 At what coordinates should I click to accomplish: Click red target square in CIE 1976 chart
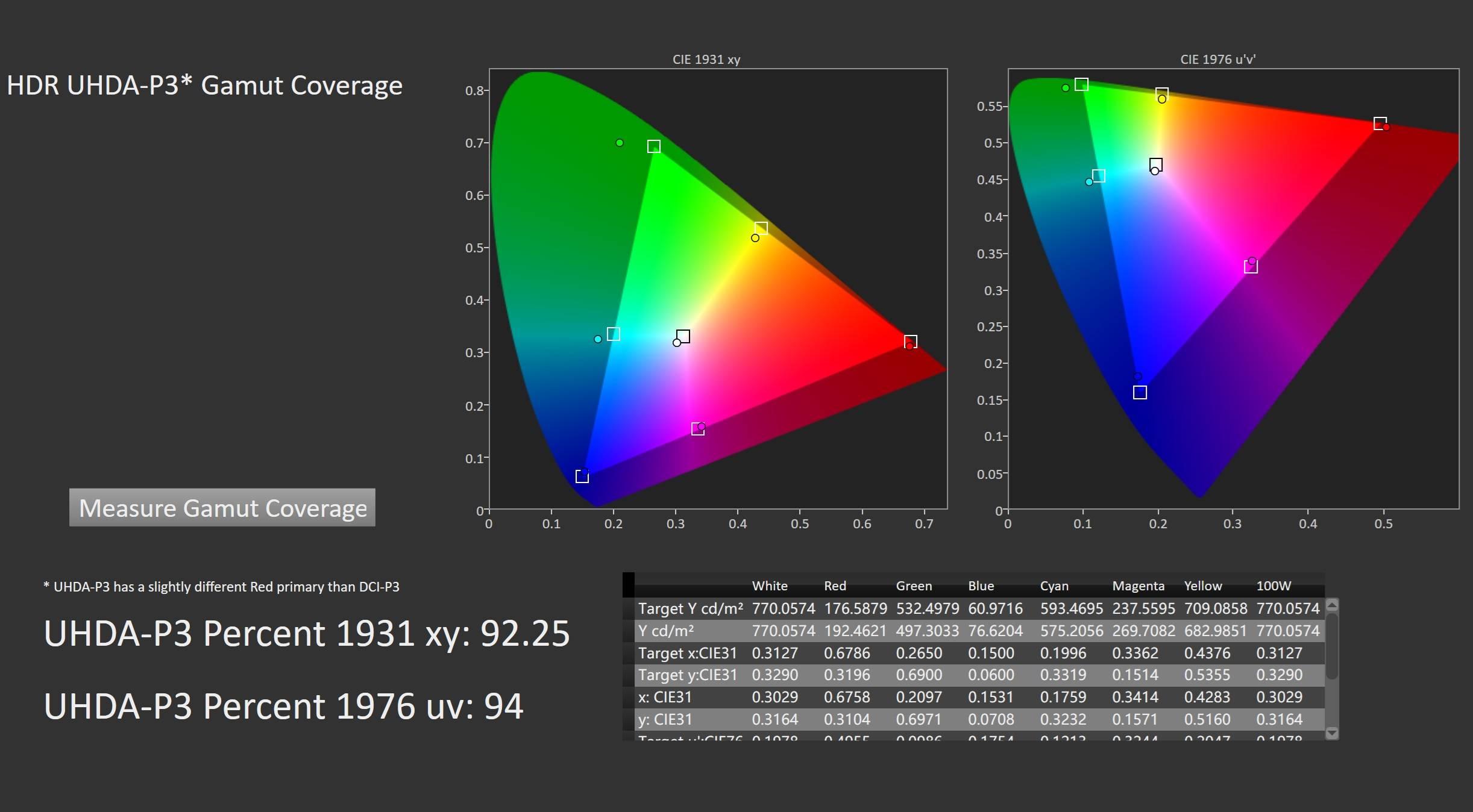click(1380, 123)
